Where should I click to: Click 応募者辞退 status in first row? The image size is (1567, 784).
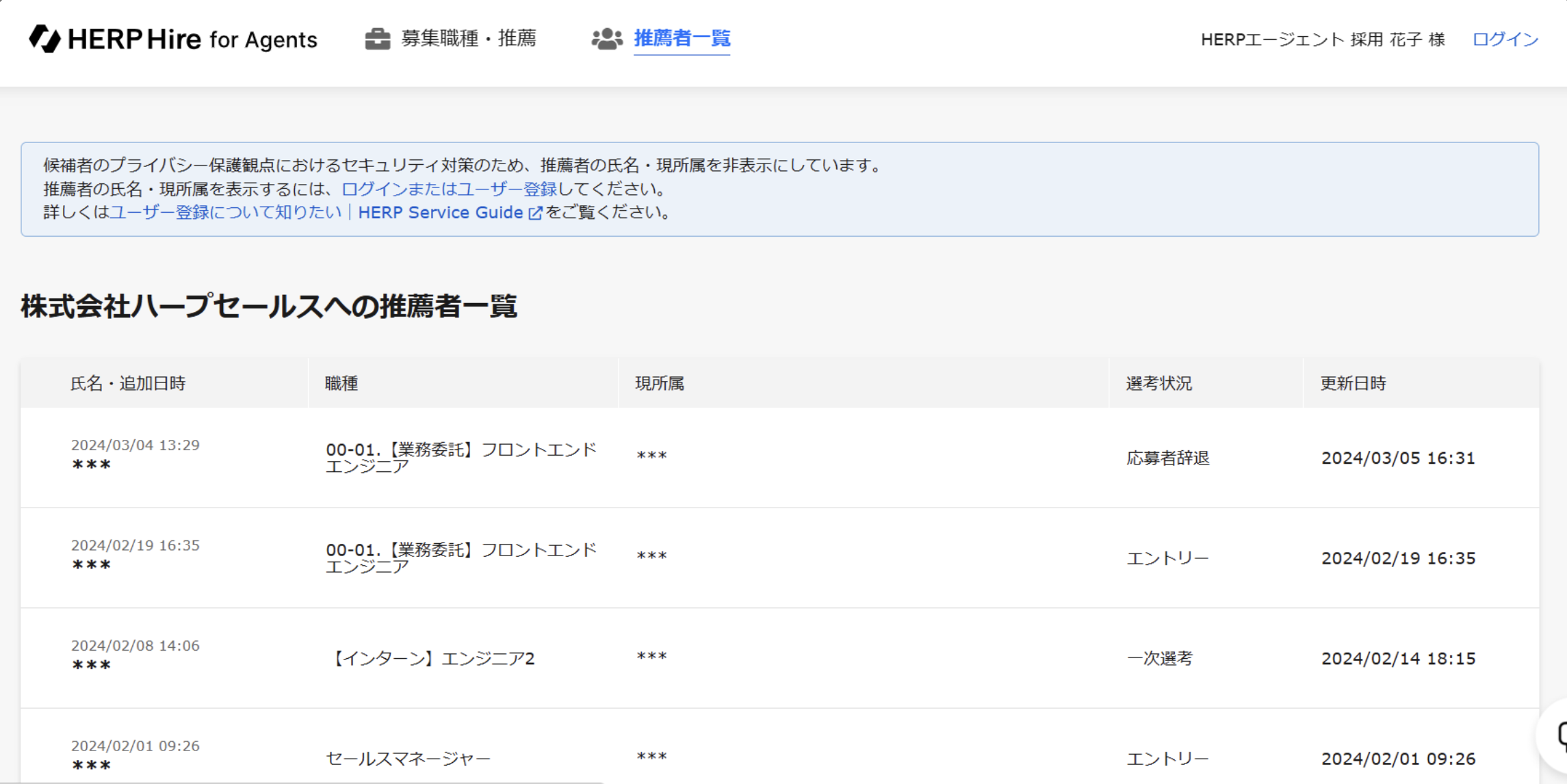pyautogui.click(x=1167, y=458)
